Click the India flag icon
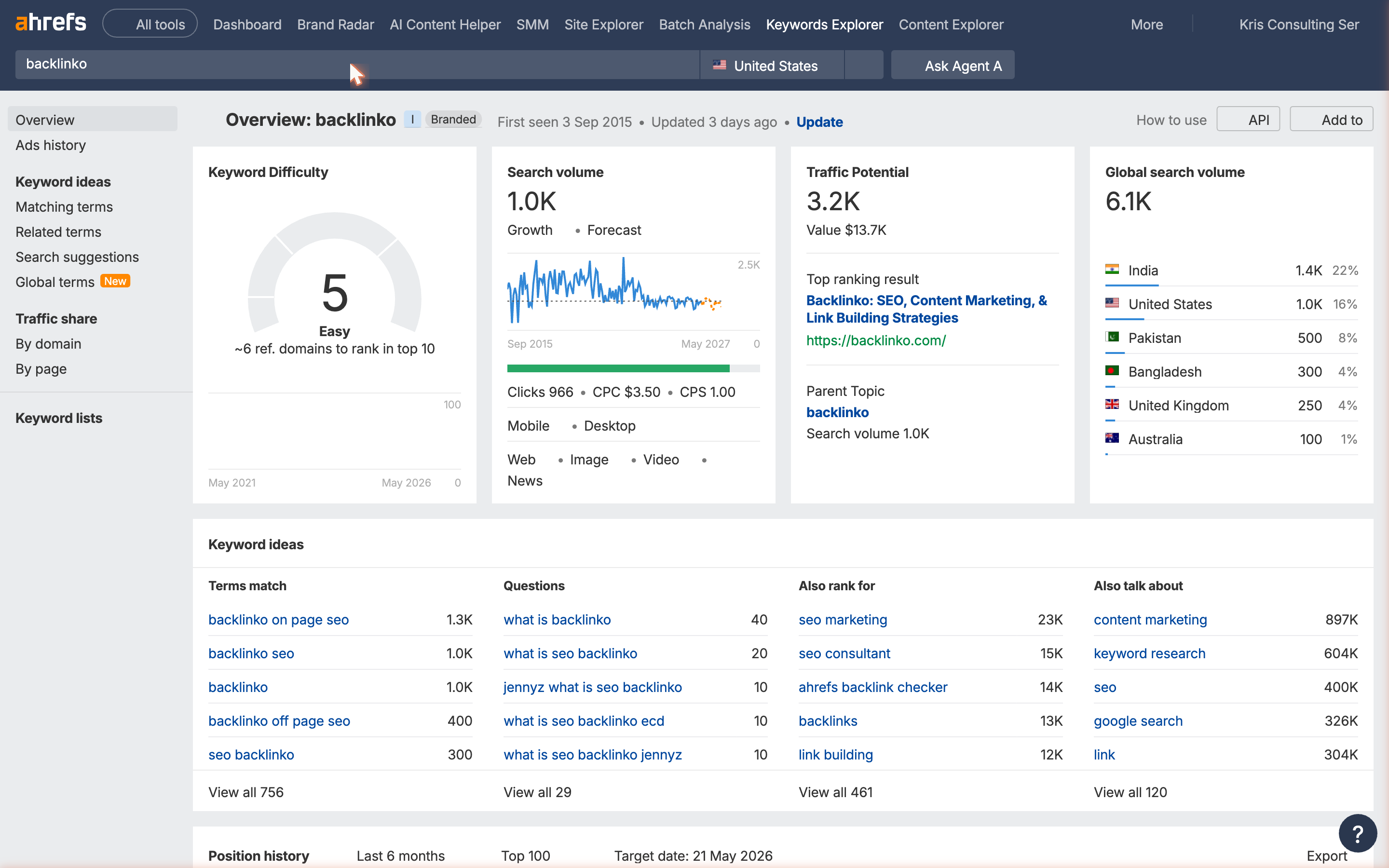This screenshot has height=868, width=1389. [x=1112, y=269]
